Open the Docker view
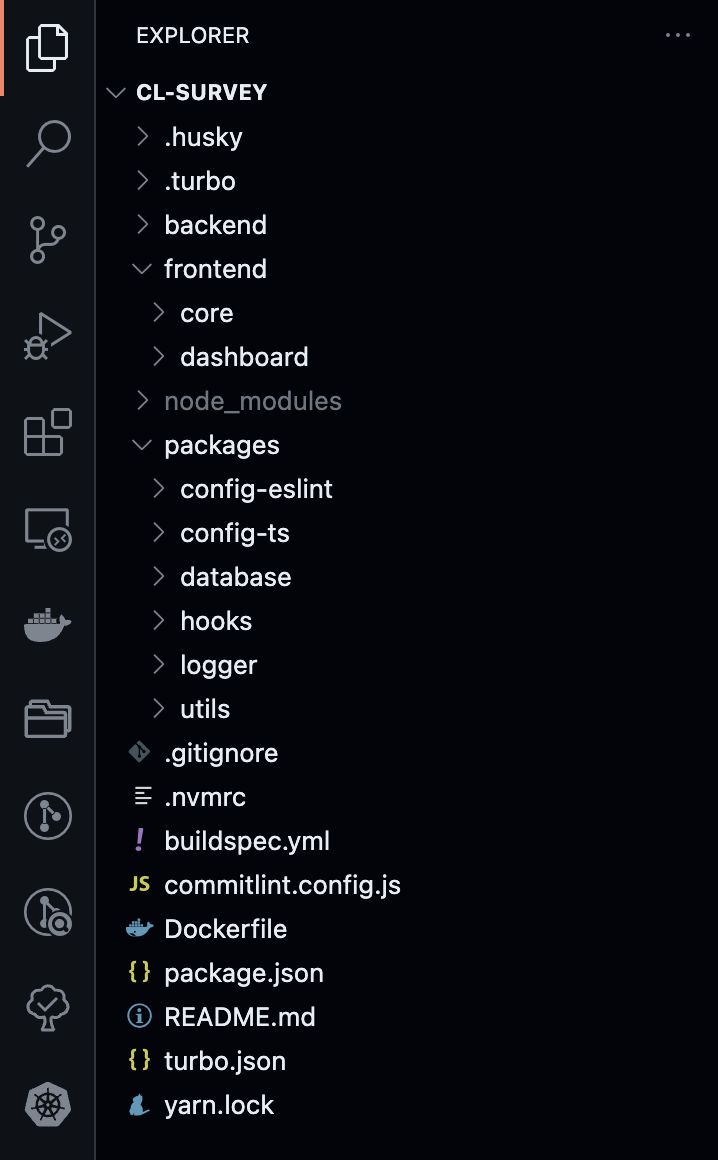718x1160 pixels. 47,625
